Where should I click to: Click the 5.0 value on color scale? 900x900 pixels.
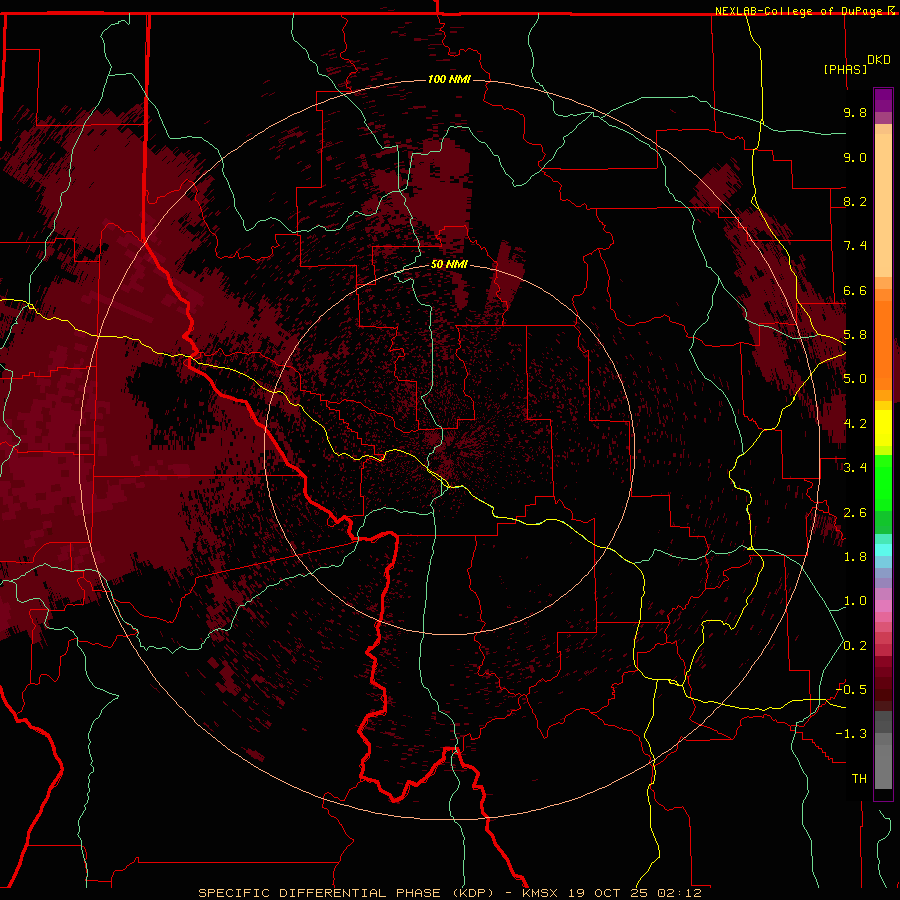(855, 379)
